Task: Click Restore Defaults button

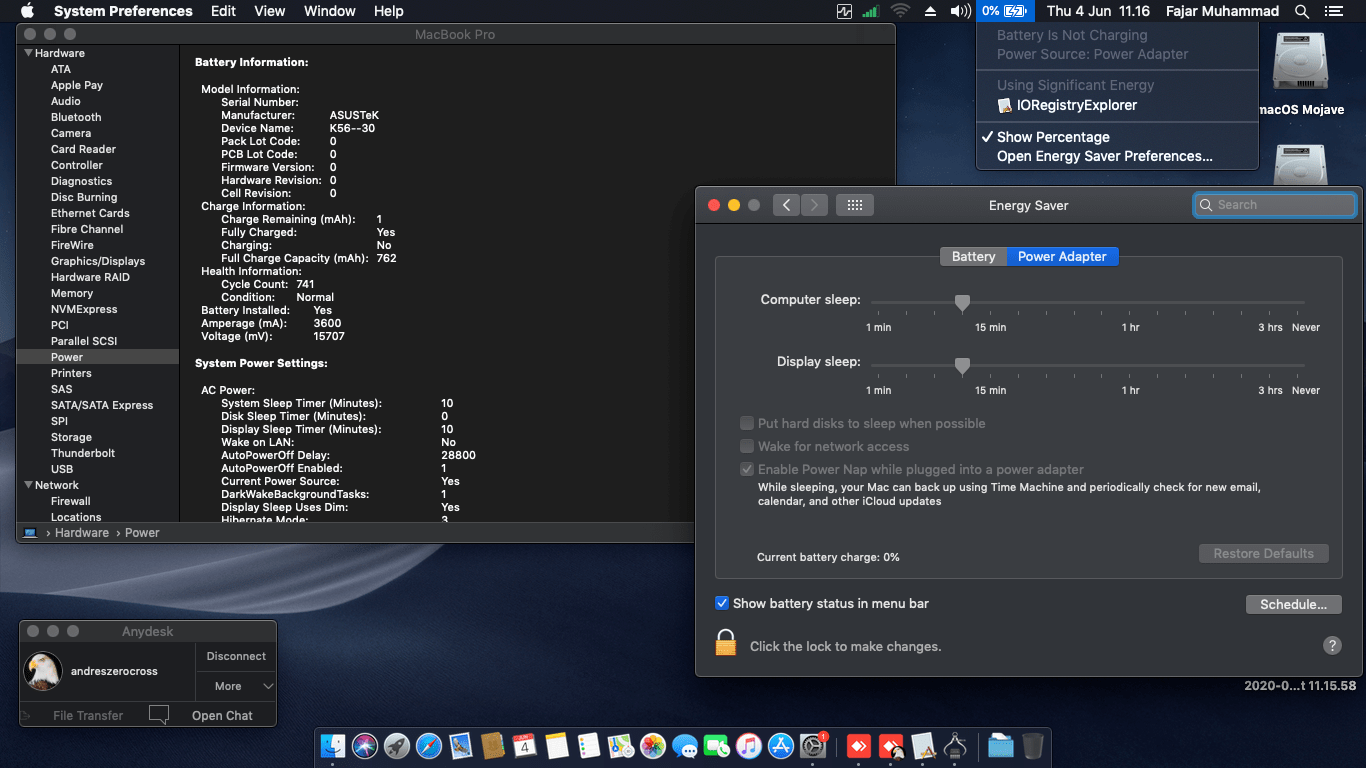Action: click(1264, 553)
